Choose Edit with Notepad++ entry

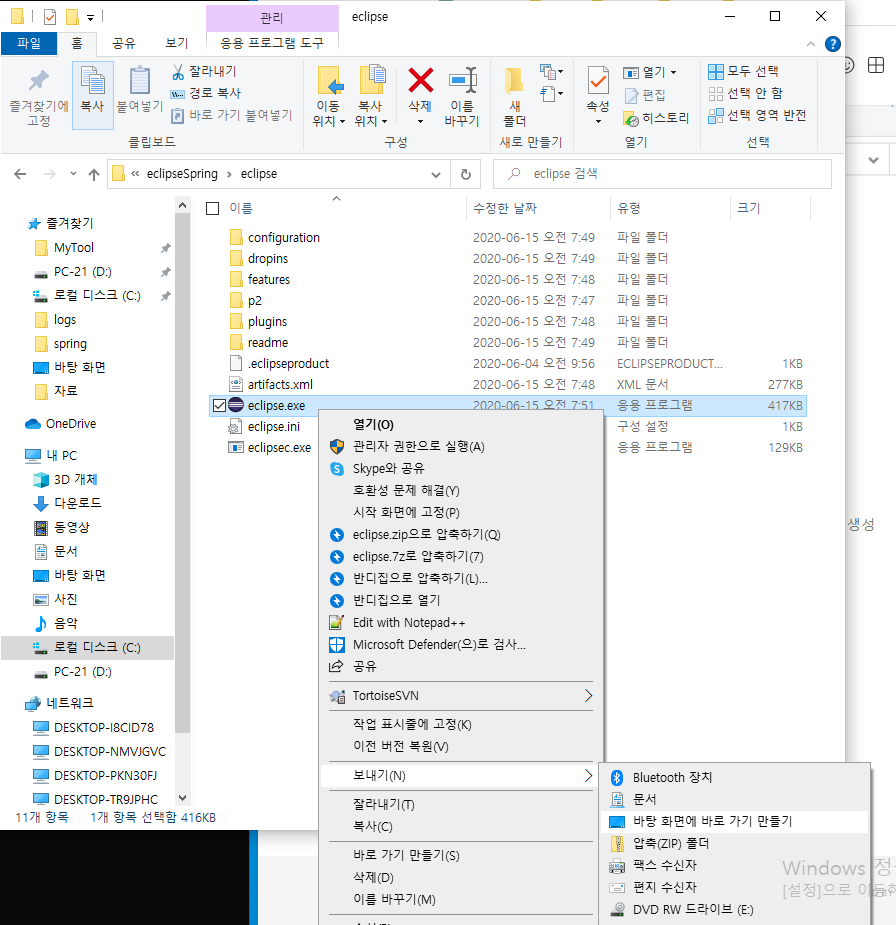461,622
